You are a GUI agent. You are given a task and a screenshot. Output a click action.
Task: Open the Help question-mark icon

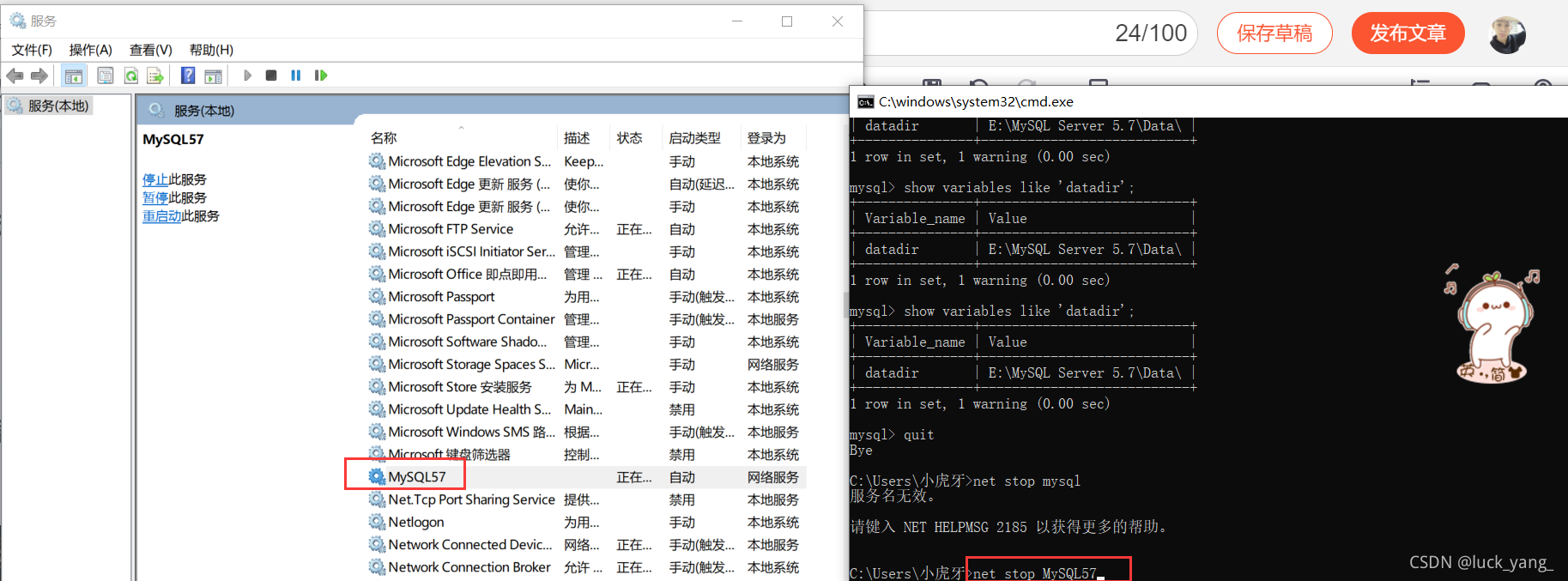tap(188, 76)
